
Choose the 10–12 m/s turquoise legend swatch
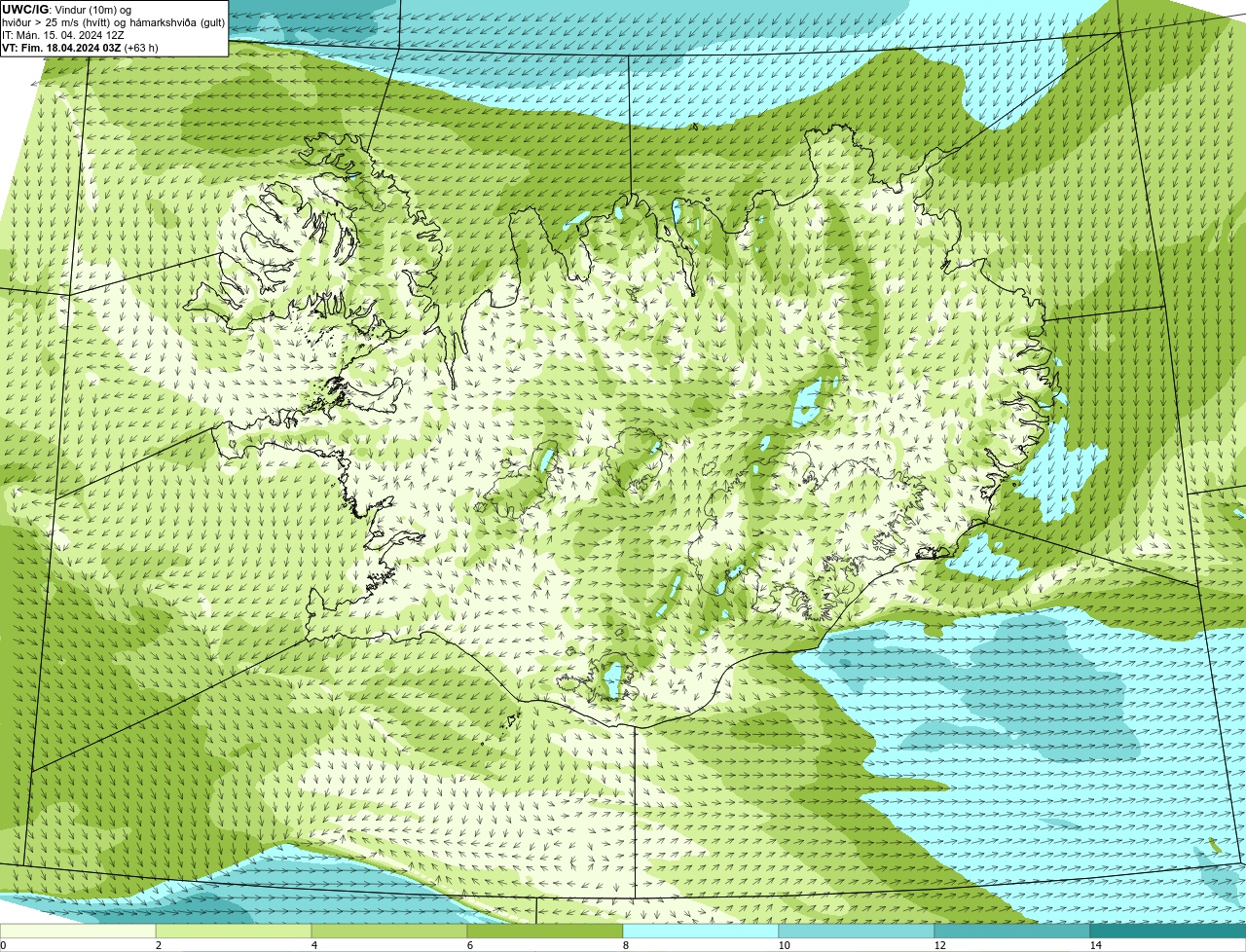point(857,931)
